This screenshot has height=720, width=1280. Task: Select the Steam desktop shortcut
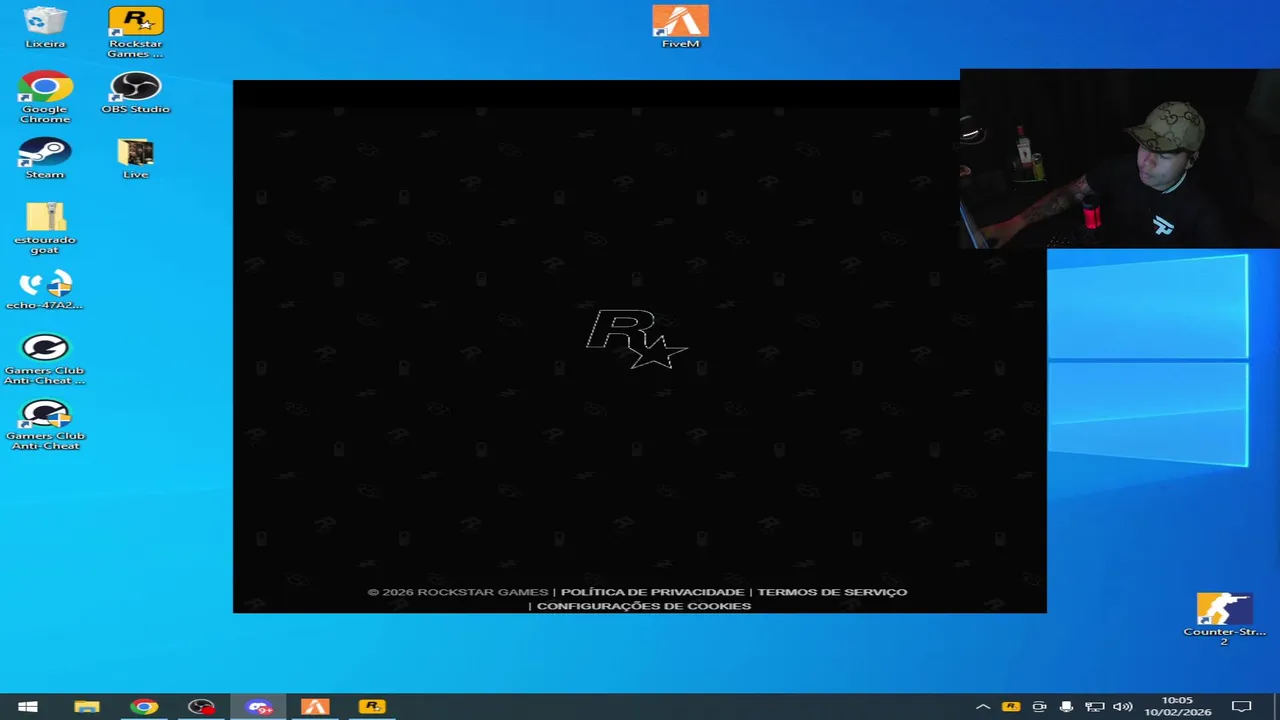(45, 158)
